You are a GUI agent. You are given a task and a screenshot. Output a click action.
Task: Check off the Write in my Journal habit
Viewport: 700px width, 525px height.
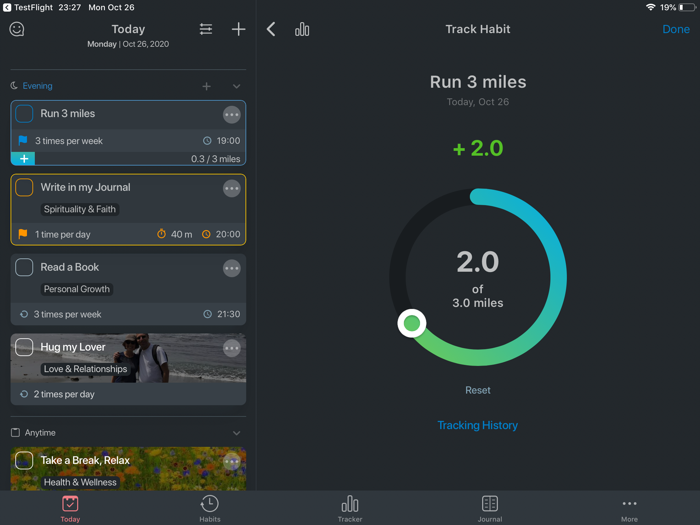pyautogui.click(x=24, y=187)
